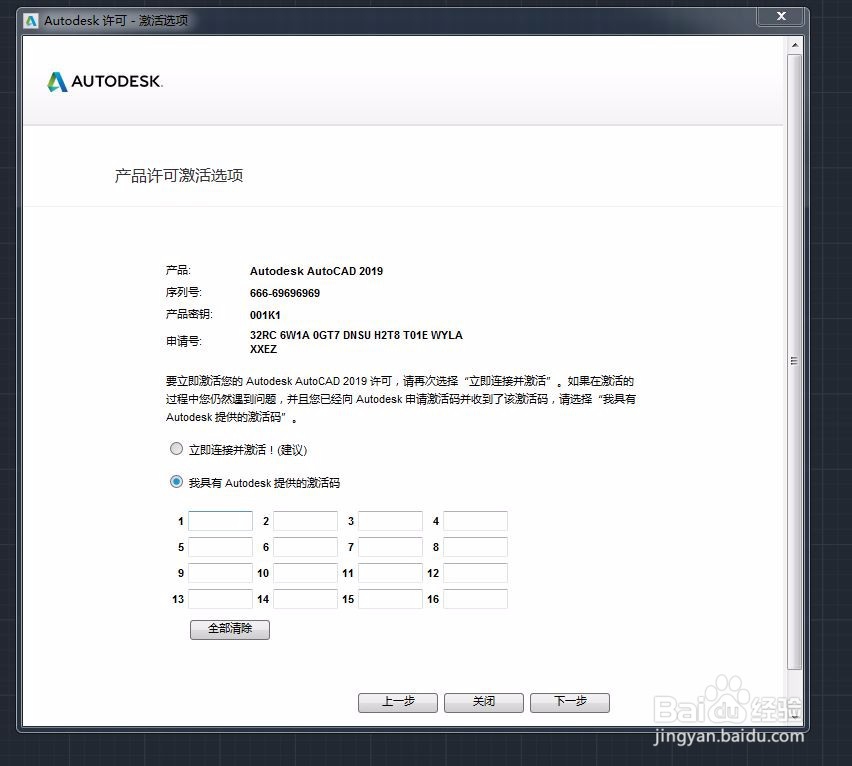Click the 序列号 label
This screenshot has height=766, width=852.
coord(184,292)
